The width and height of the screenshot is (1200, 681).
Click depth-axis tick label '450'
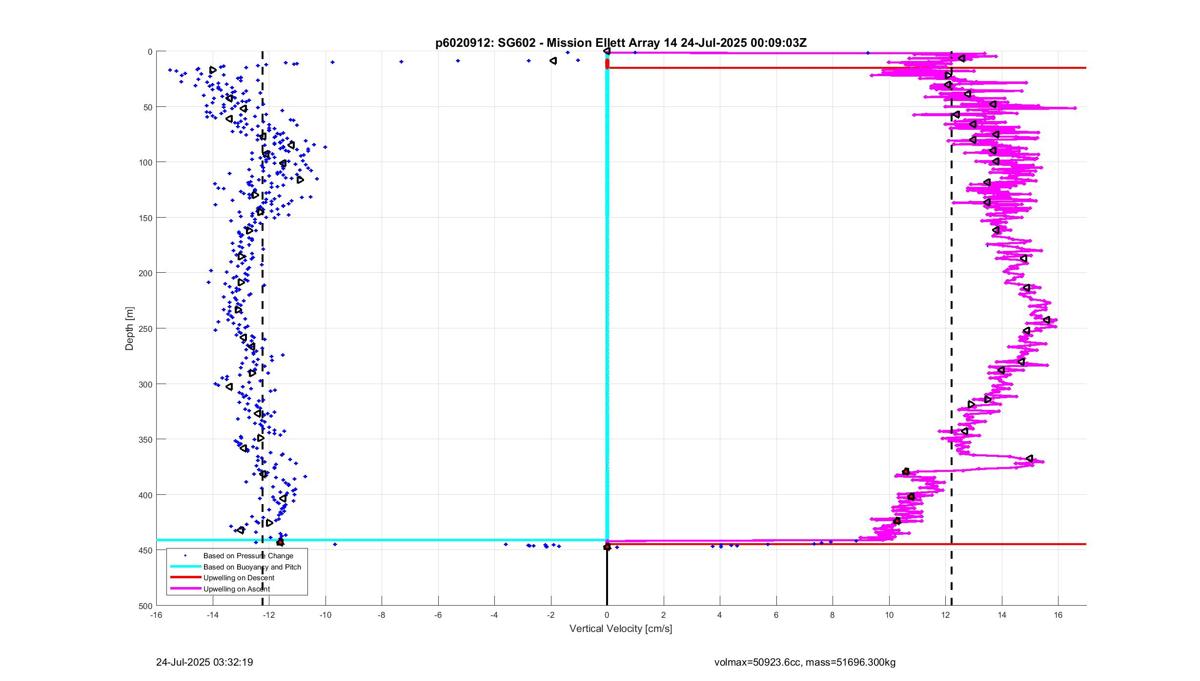[x=144, y=550]
